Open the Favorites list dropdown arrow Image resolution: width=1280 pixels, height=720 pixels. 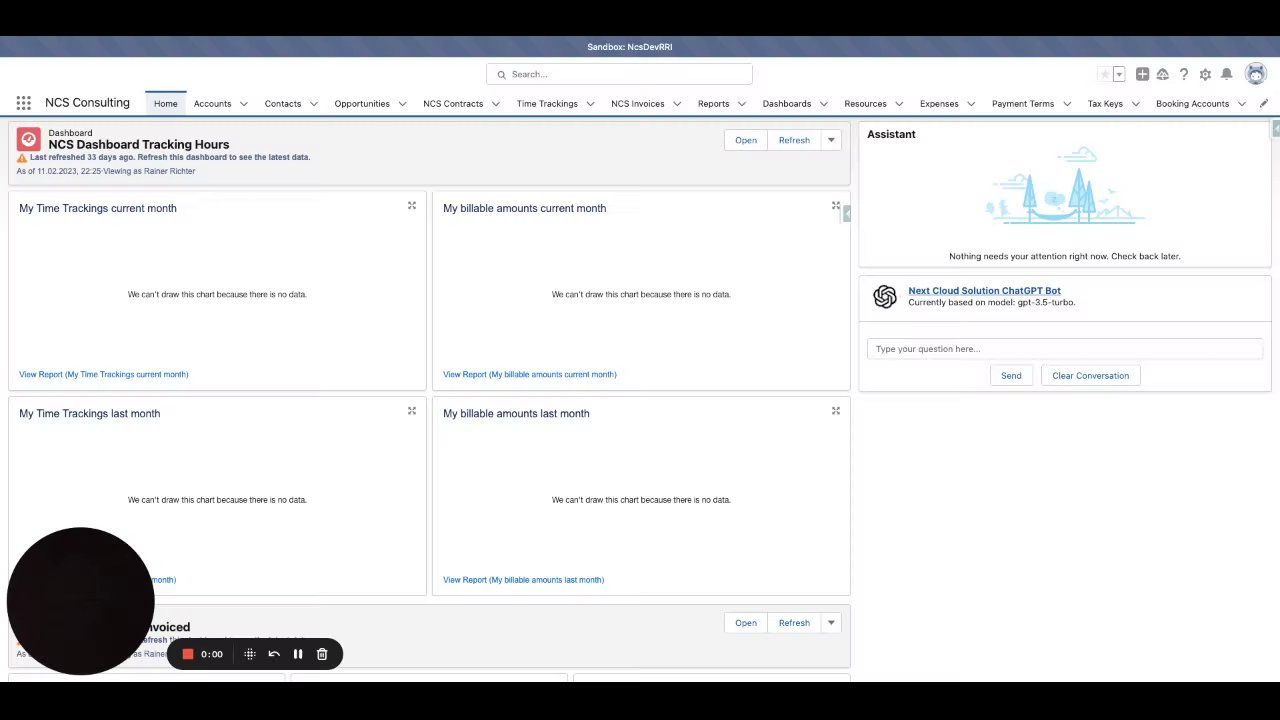[1119, 74]
